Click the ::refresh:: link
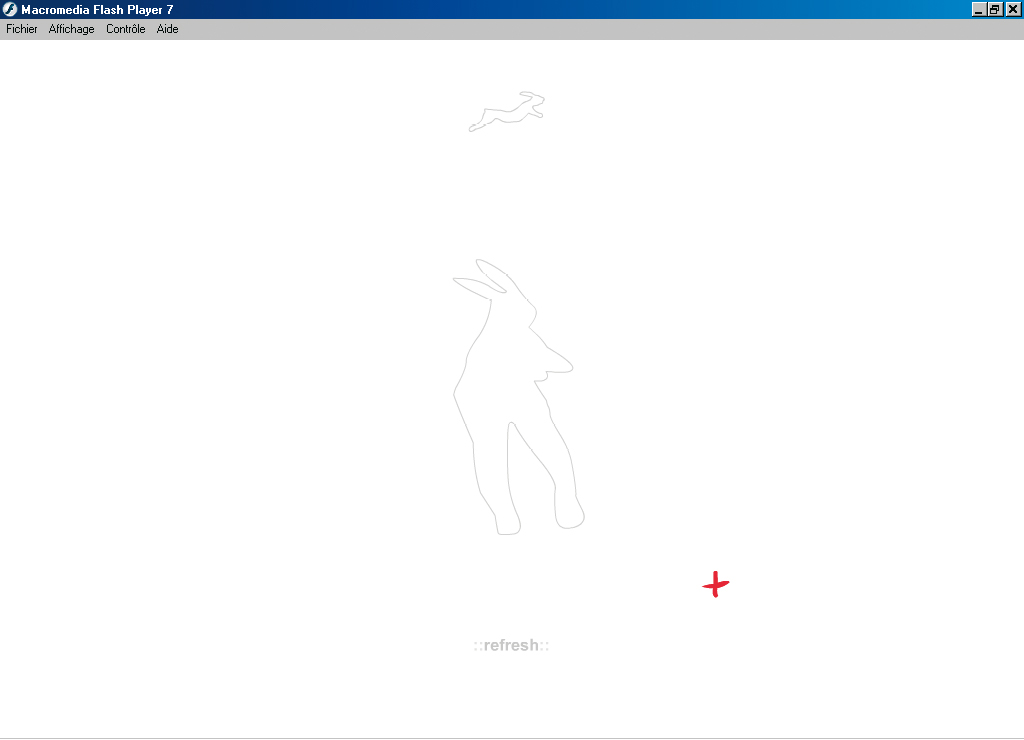This screenshot has height=740, width=1024. (511, 645)
